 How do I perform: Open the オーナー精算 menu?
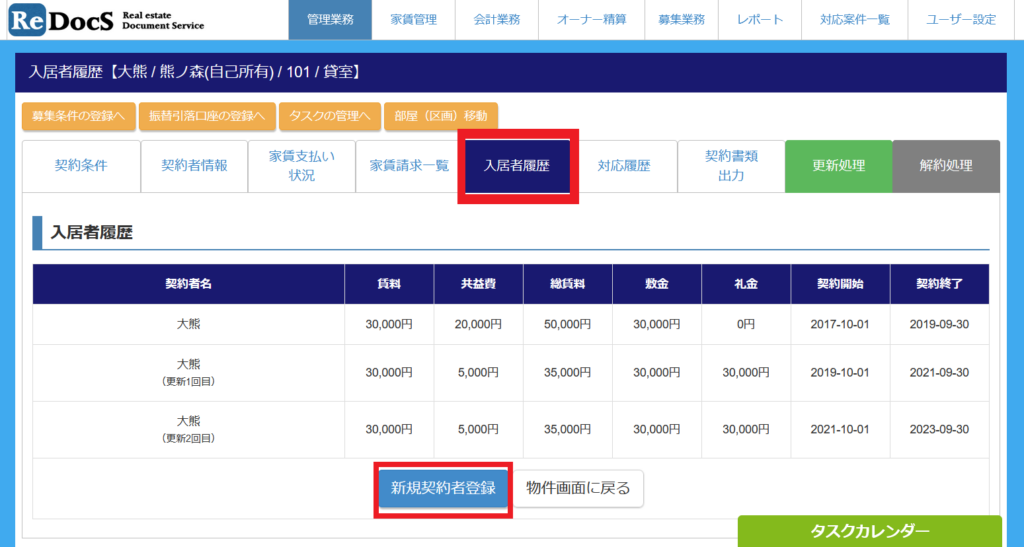(x=592, y=20)
